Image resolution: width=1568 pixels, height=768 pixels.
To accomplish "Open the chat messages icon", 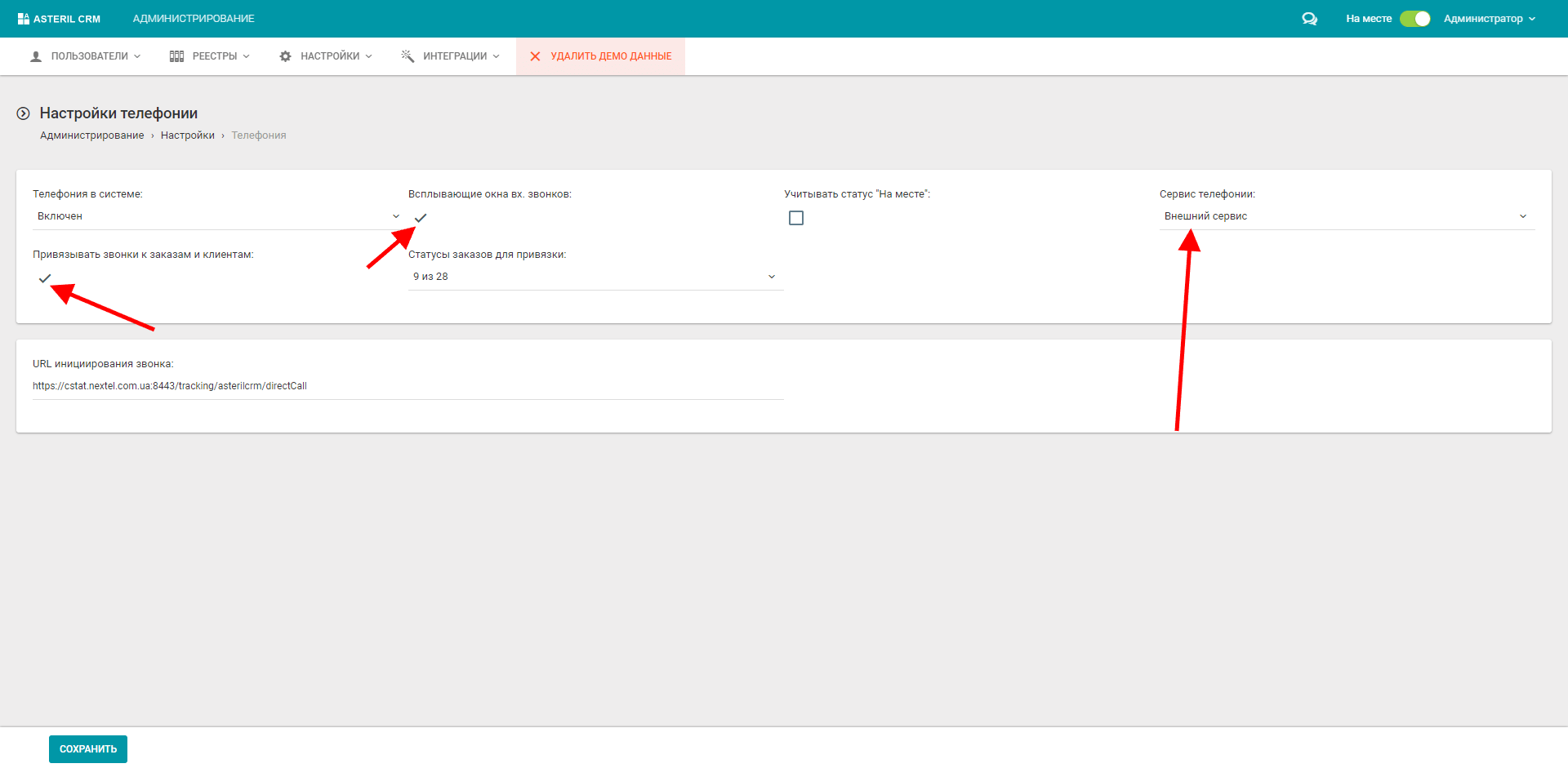I will pyautogui.click(x=1309, y=19).
